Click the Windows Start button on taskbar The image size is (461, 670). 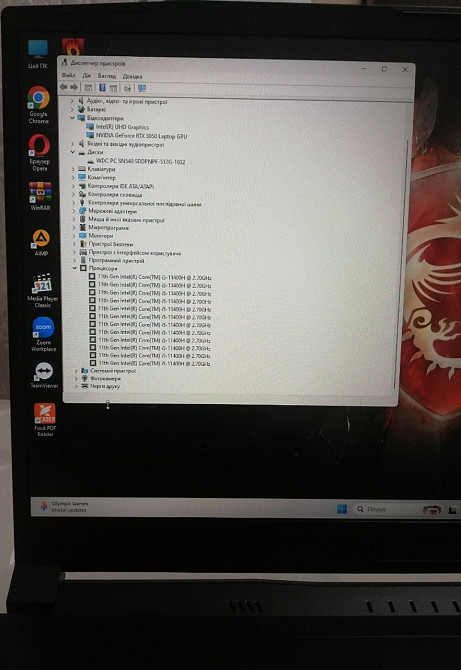click(342, 508)
